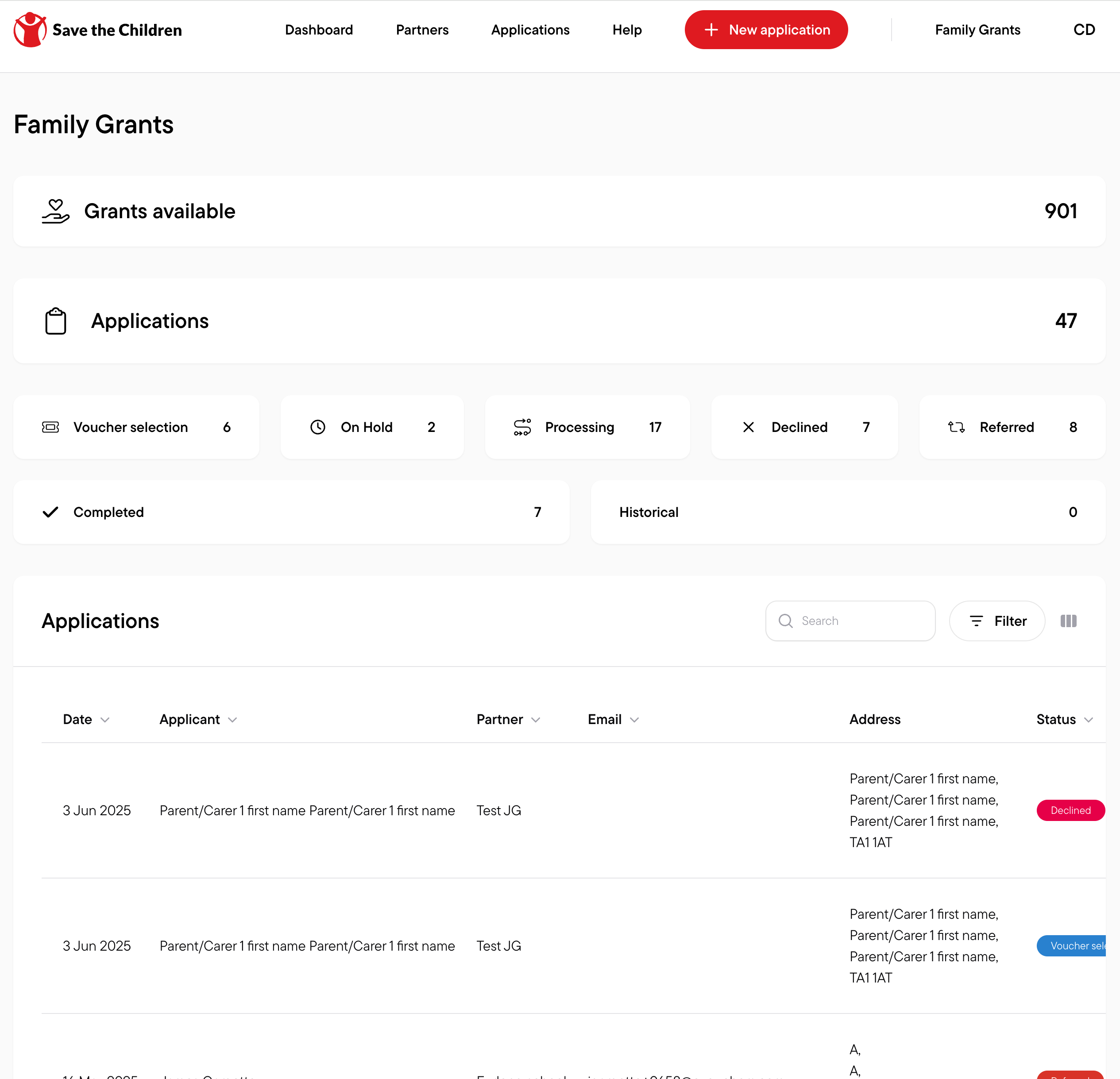1120x1079 pixels.
Task: Expand the Applicant column sort chevron
Action: [232, 720]
